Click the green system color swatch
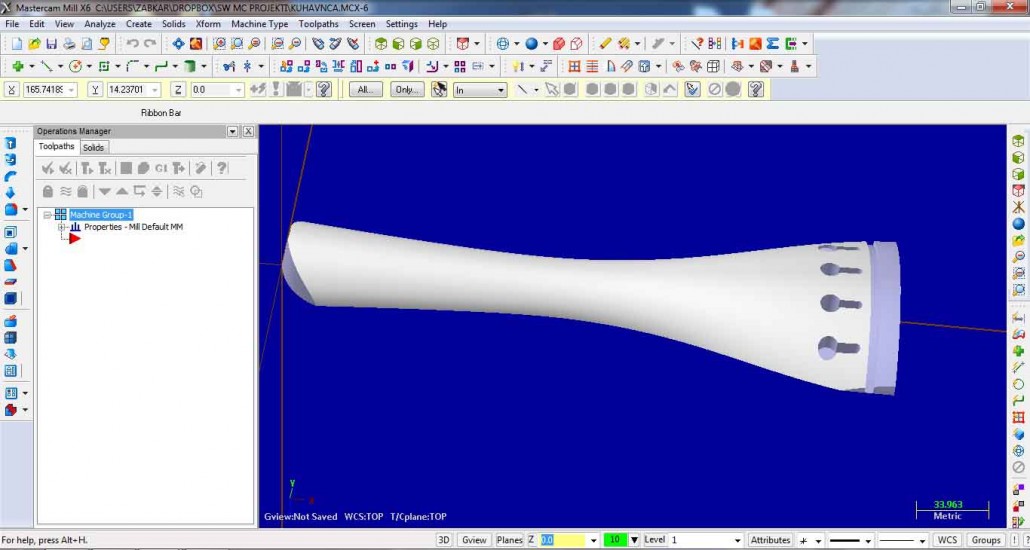The image size is (1030, 550). (615, 540)
